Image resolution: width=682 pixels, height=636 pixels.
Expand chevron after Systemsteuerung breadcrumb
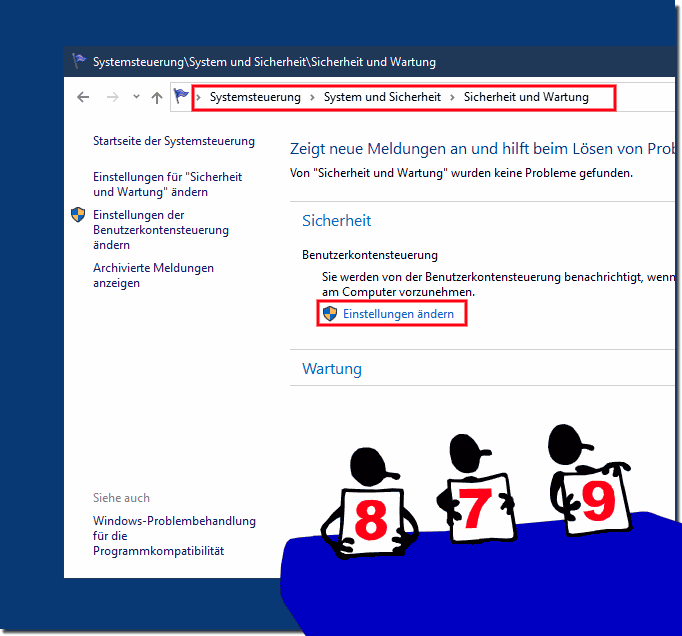point(312,97)
